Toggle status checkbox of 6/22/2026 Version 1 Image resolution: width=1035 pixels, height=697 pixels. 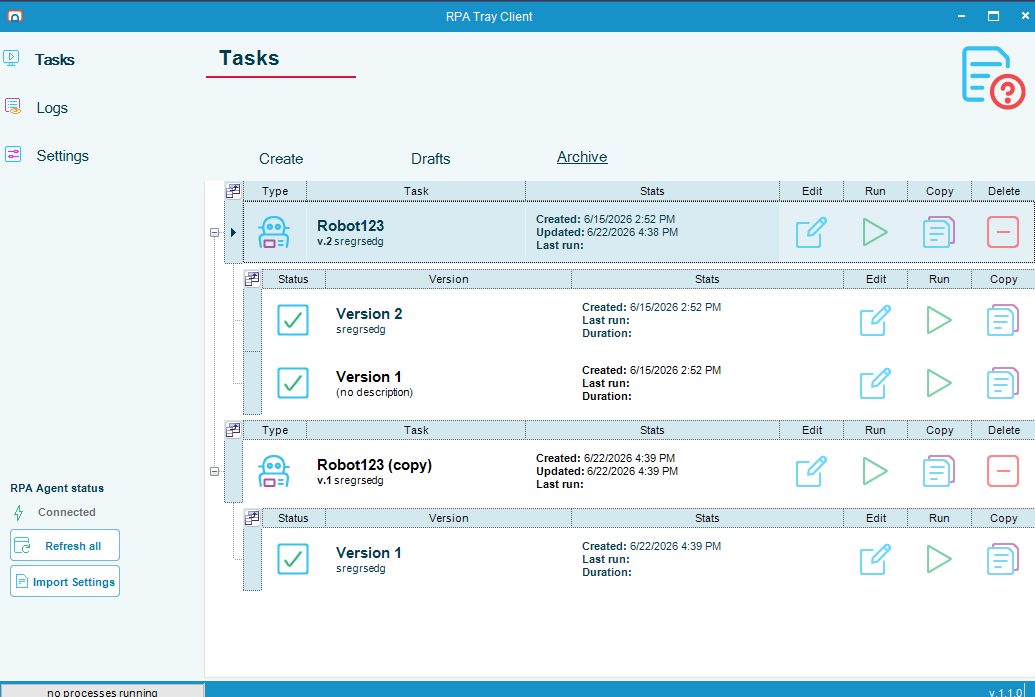293,559
